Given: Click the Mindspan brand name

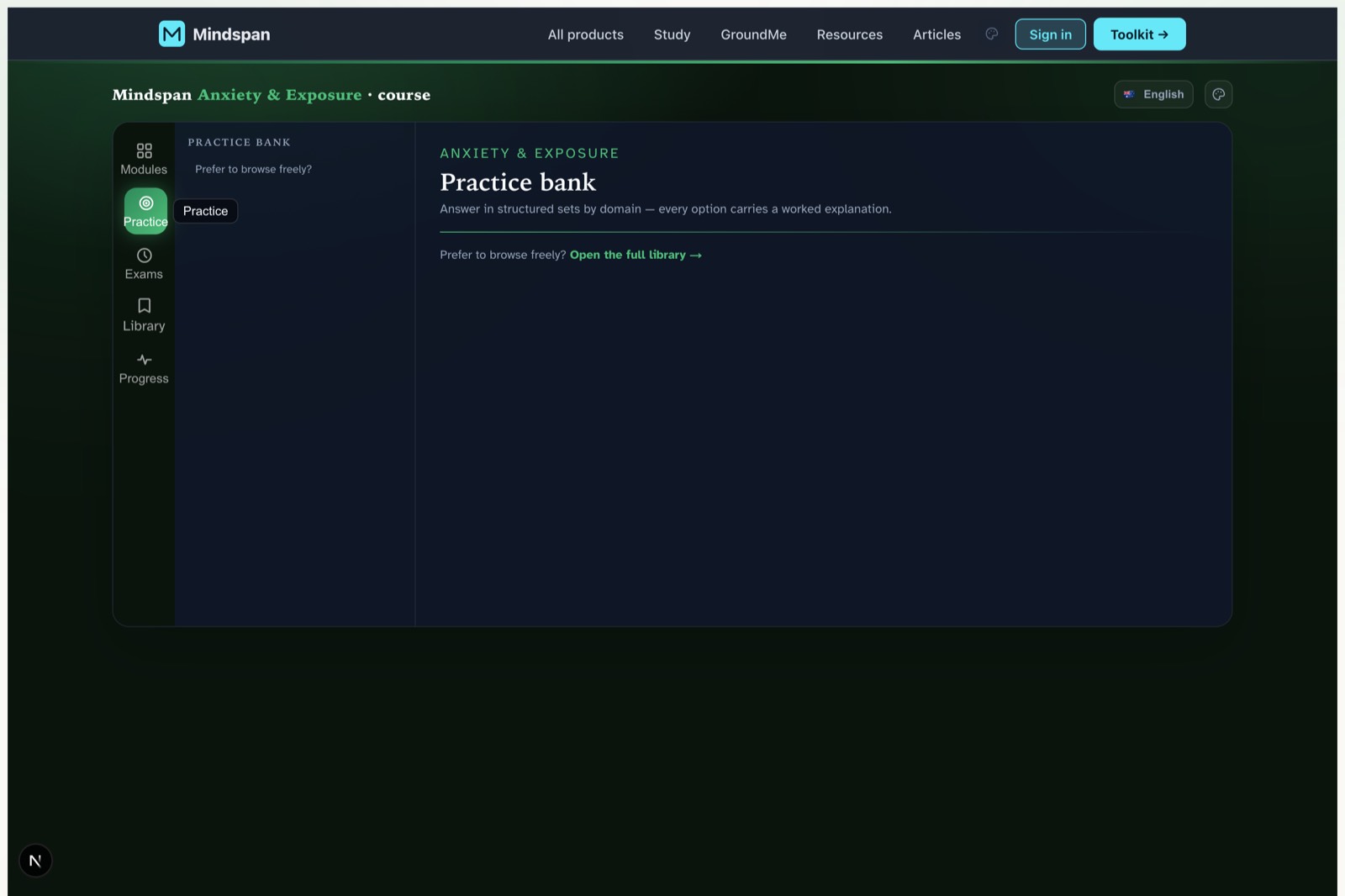Looking at the screenshot, I should coord(231,34).
